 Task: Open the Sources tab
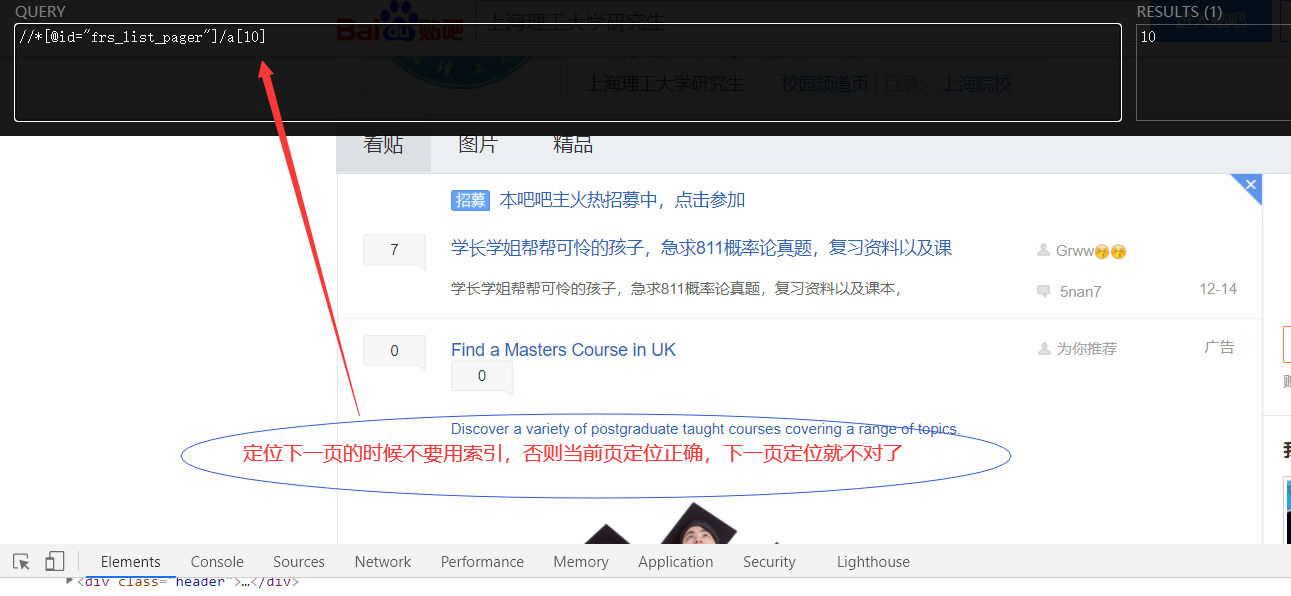click(x=299, y=561)
